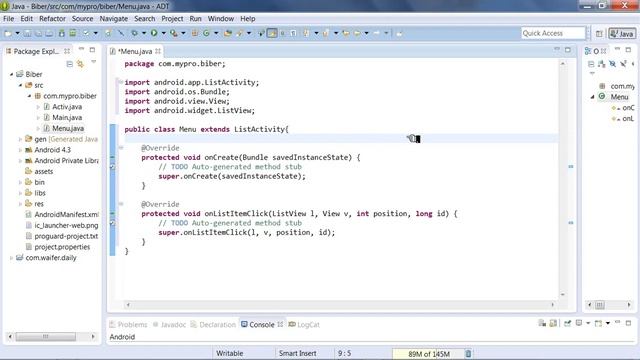Open the Console display selection dropdown

[588, 323]
